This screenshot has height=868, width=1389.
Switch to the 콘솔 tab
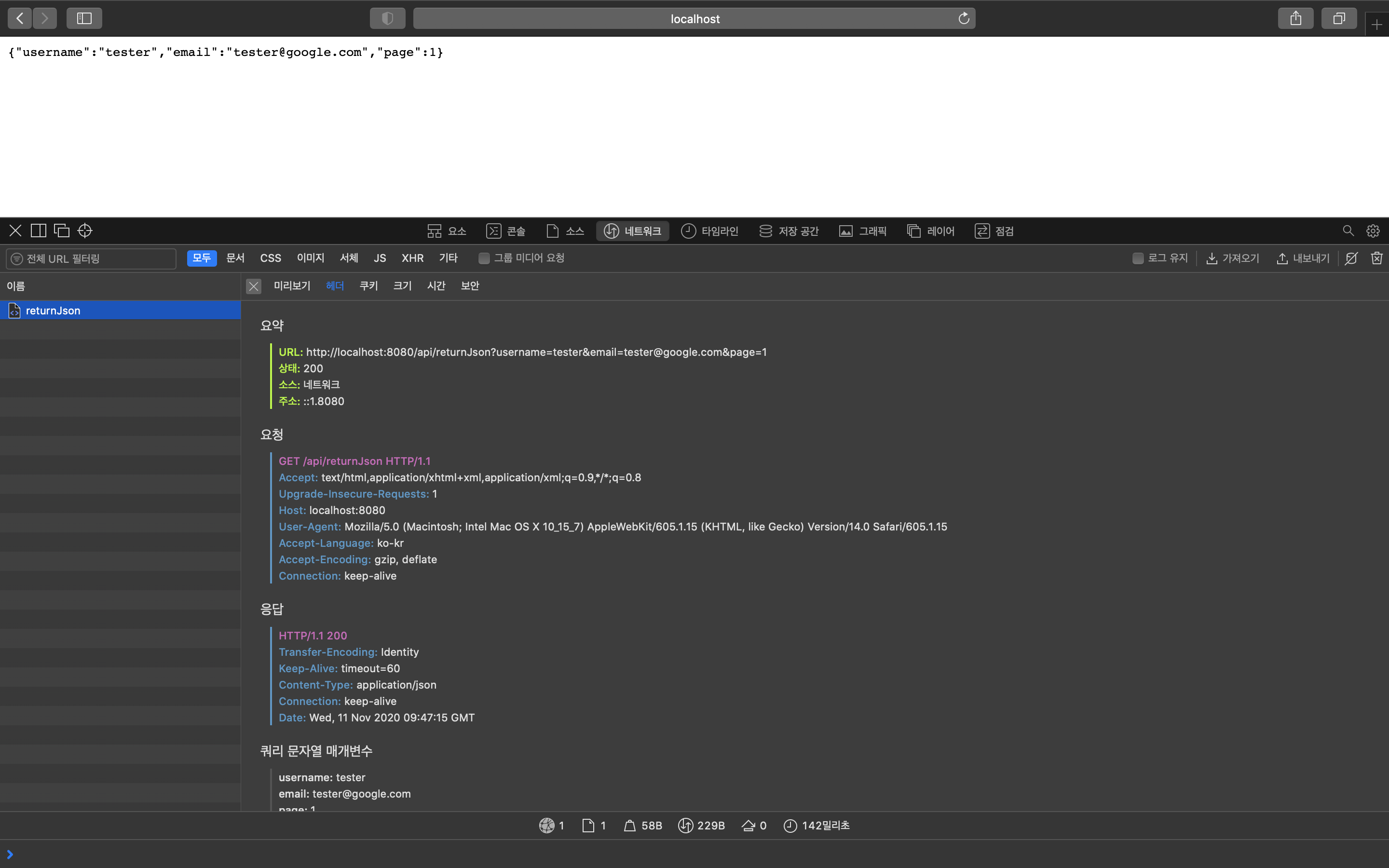click(505, 231)
